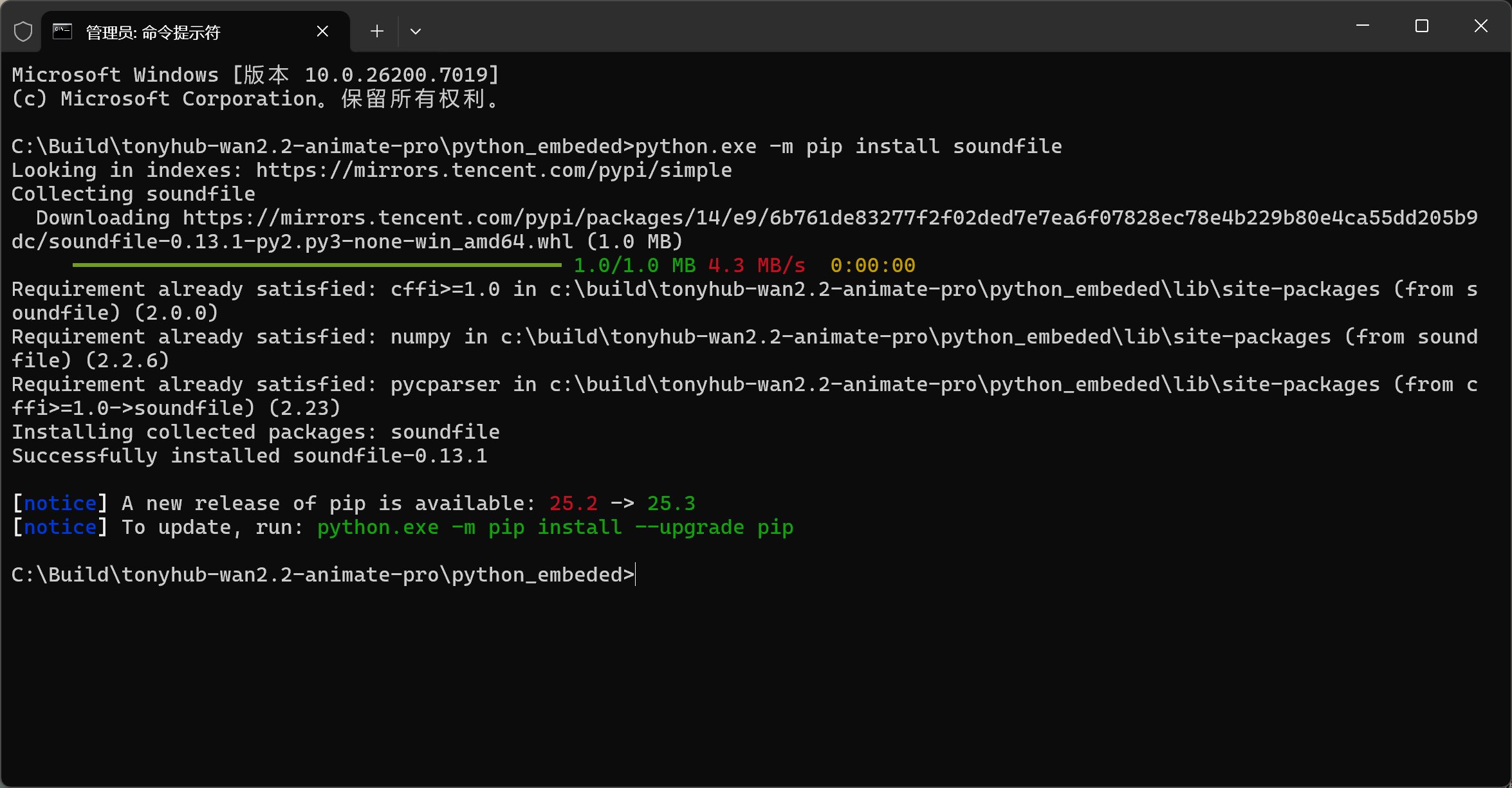Click the typed 'pip install soundfile' command
This screenshot has width=1512, height=788.
click(933, 147)
